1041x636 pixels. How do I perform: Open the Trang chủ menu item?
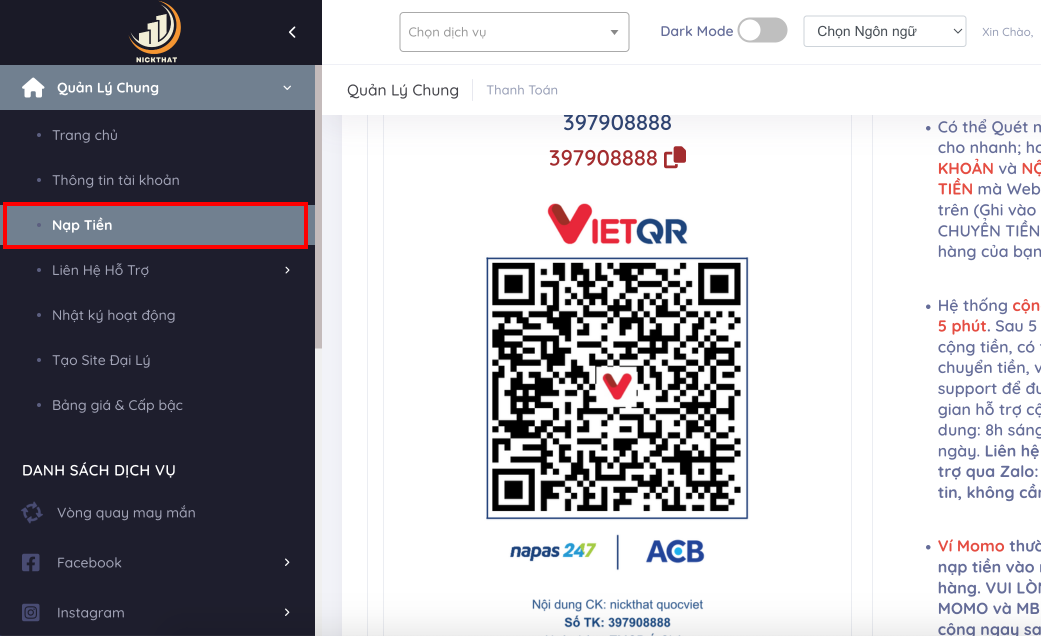(85, 135)
